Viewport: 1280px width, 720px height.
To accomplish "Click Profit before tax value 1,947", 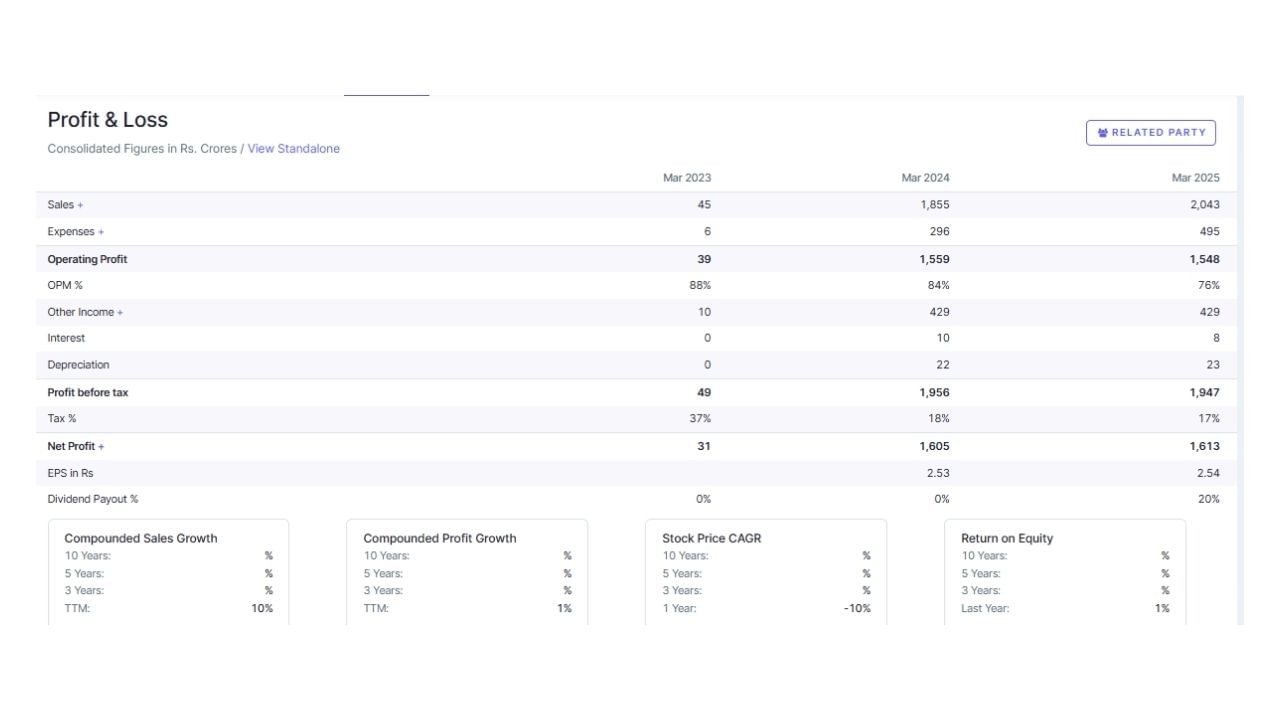I will pos(1204,393).
